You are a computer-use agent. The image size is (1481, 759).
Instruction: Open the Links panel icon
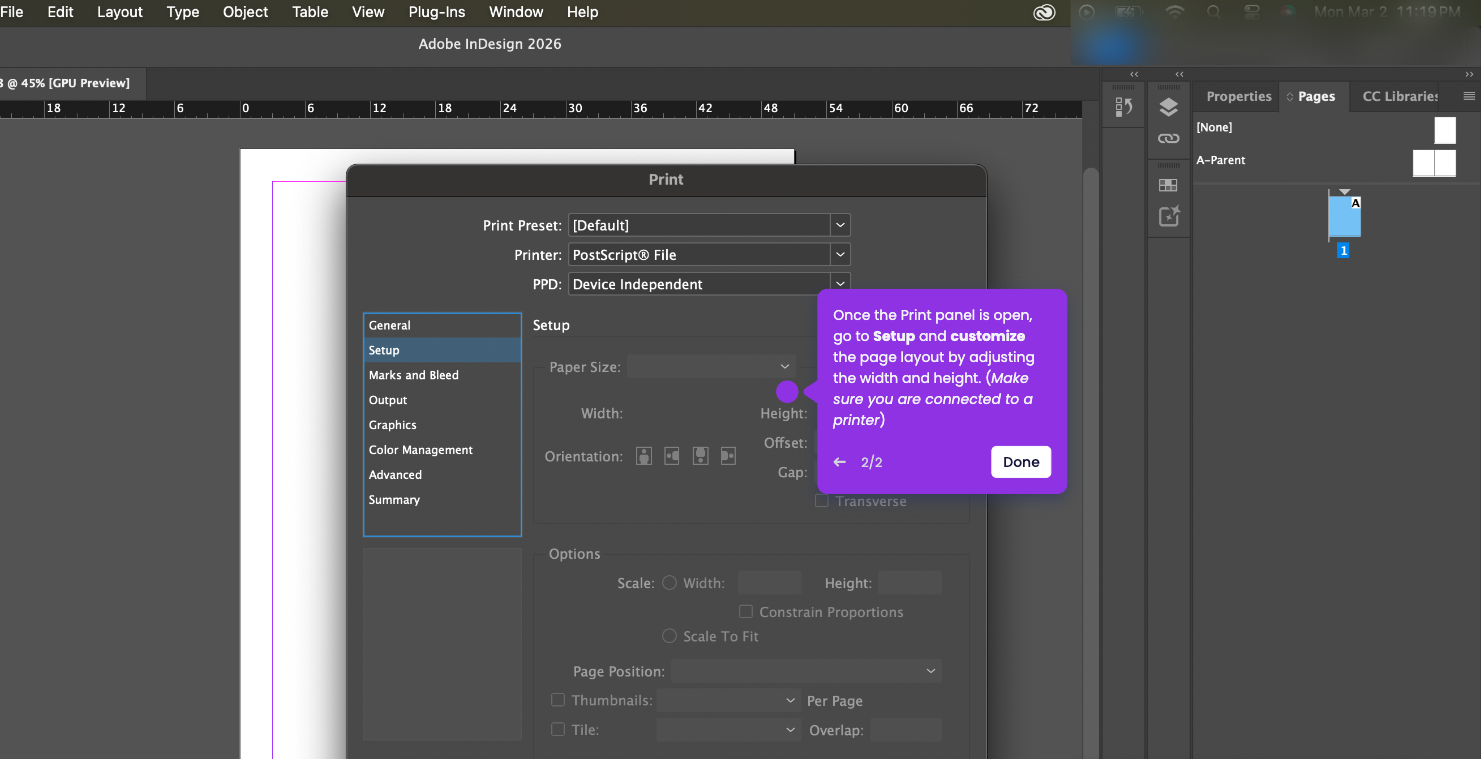tap(1168, 139)
